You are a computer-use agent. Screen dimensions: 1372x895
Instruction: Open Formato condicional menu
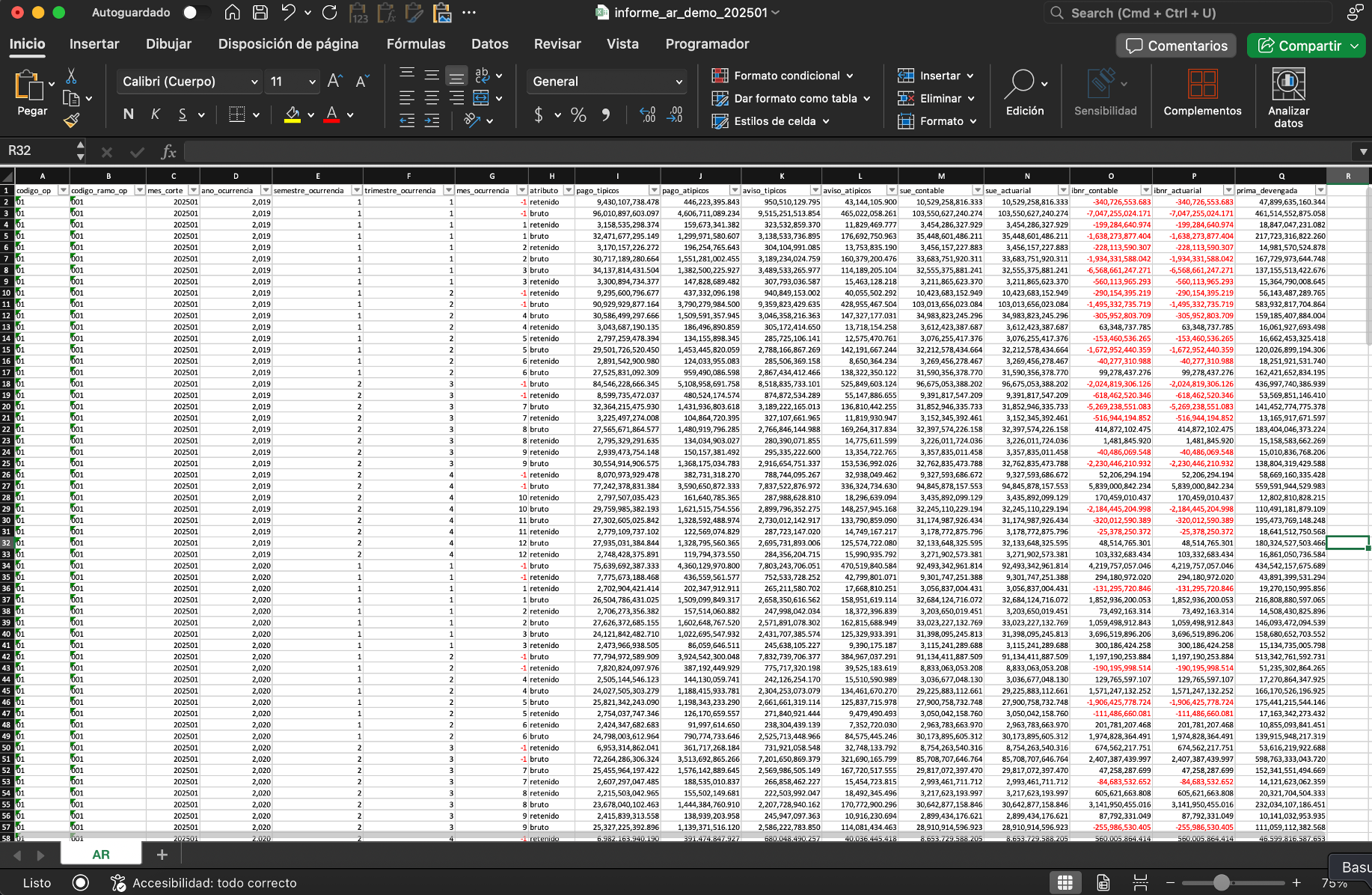click(x=783, y=76)
